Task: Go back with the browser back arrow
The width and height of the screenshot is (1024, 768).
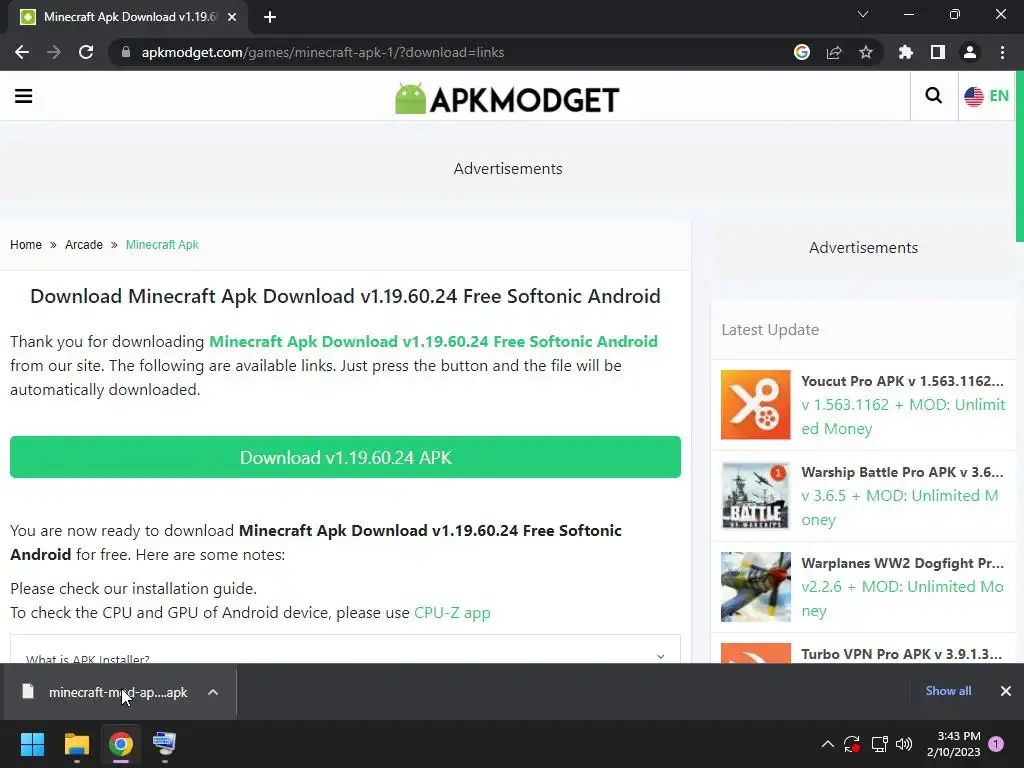Action: coord(22,52)
